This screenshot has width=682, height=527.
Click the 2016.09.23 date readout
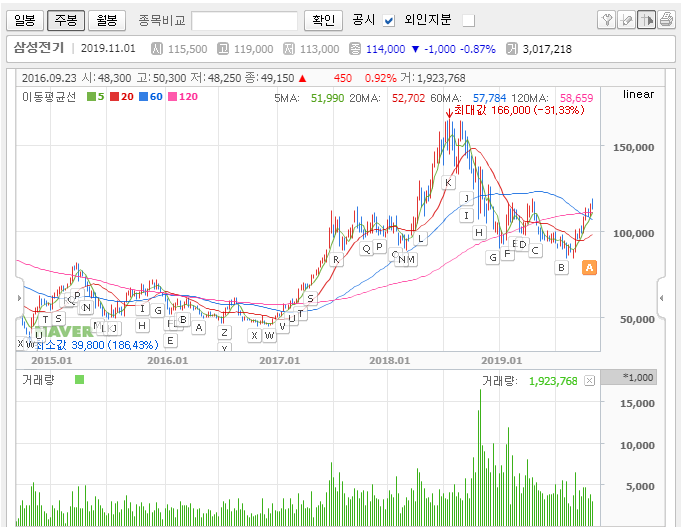(49, 78)
